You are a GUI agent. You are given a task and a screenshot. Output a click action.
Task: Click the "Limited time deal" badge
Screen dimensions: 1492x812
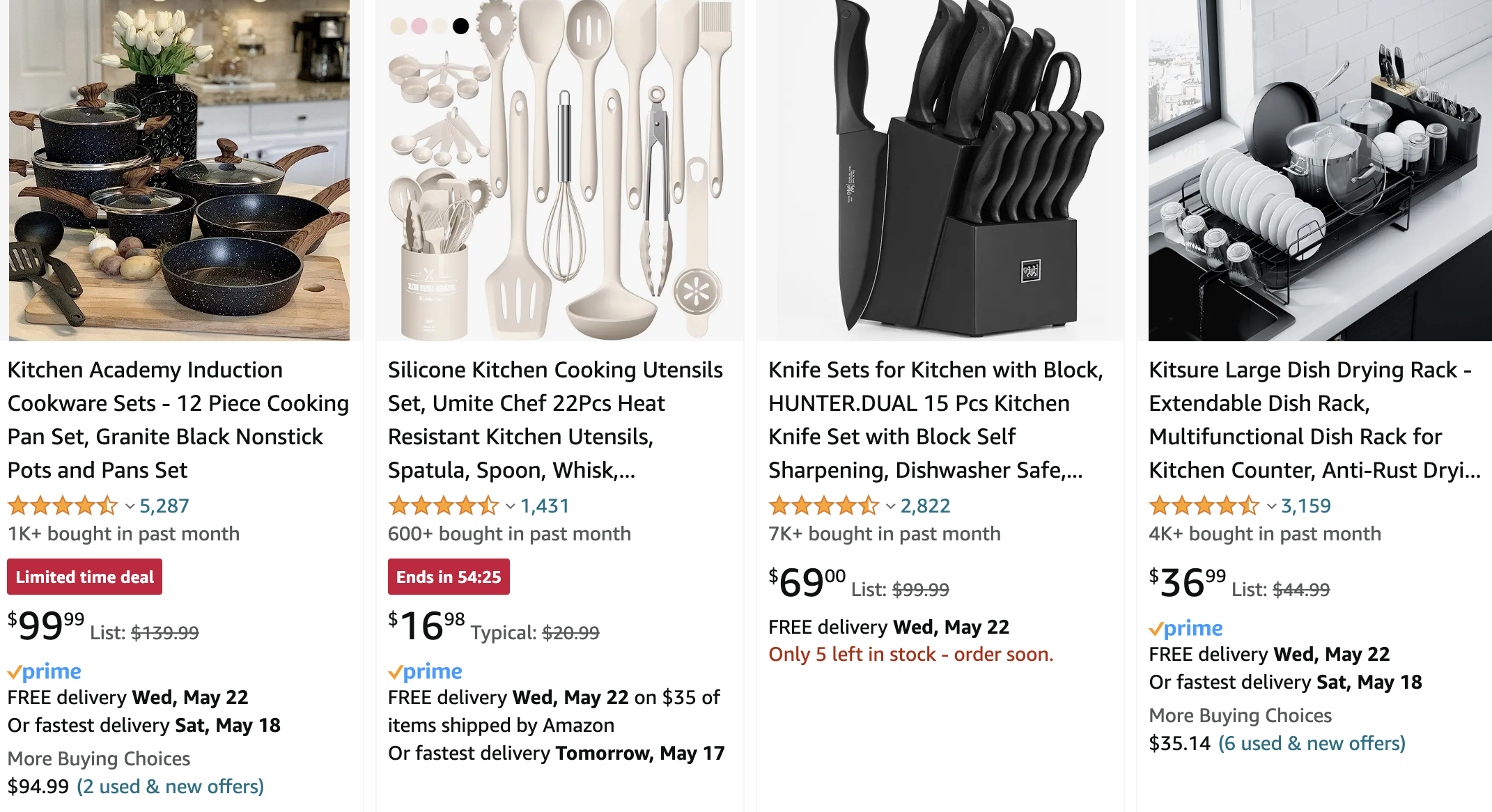(84, 577)
